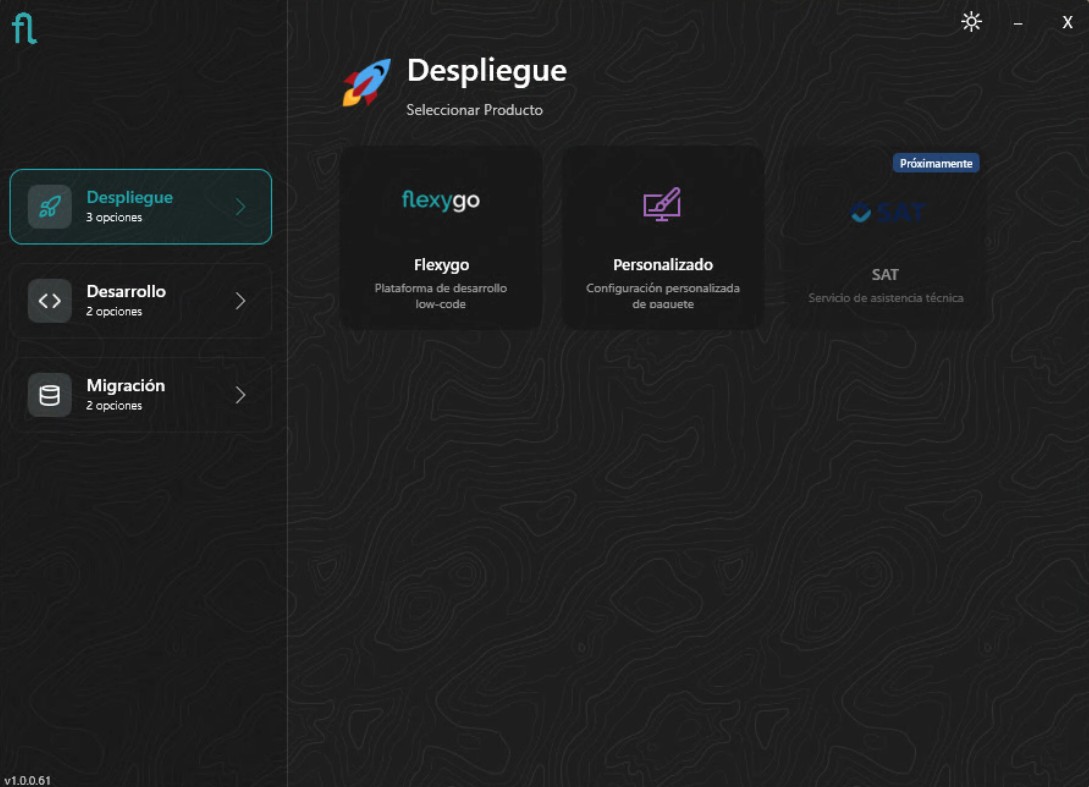The height and width of the screenshot is (787, 1089).
Task: Click '3 opciones' under Despliegue
Action: (x=114, y=217)
